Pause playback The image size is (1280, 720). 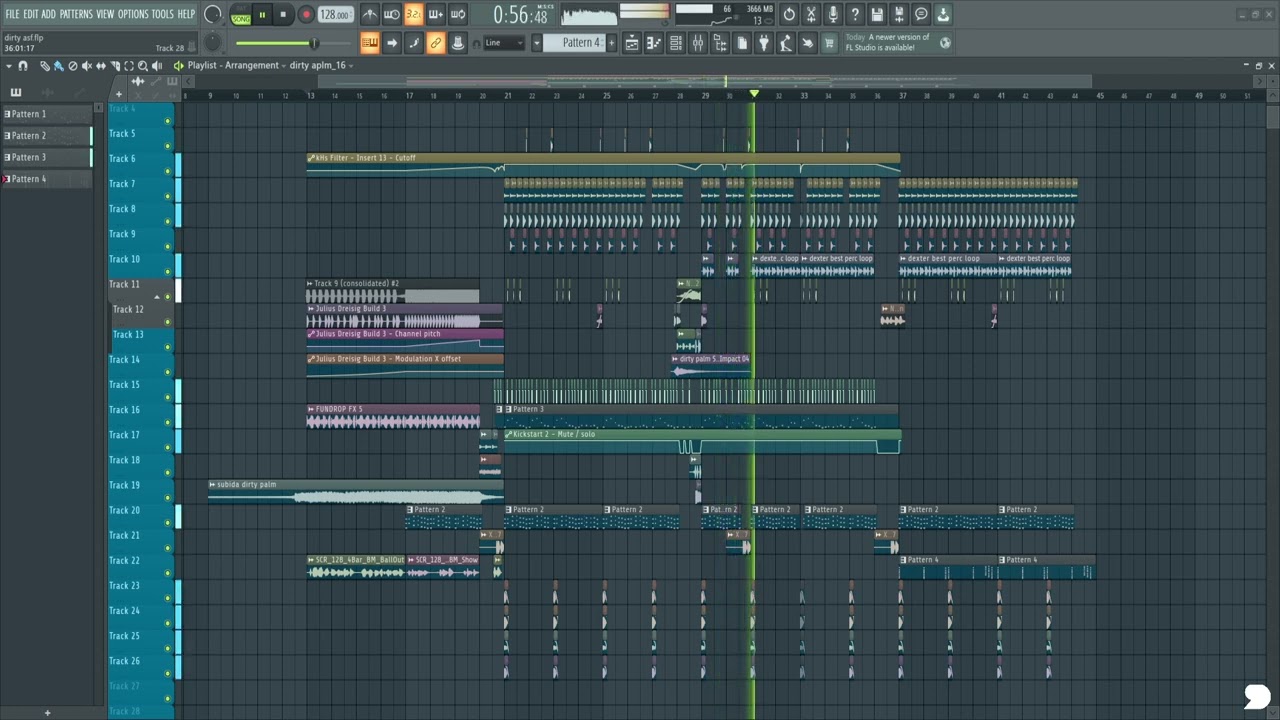coord(262,14)
